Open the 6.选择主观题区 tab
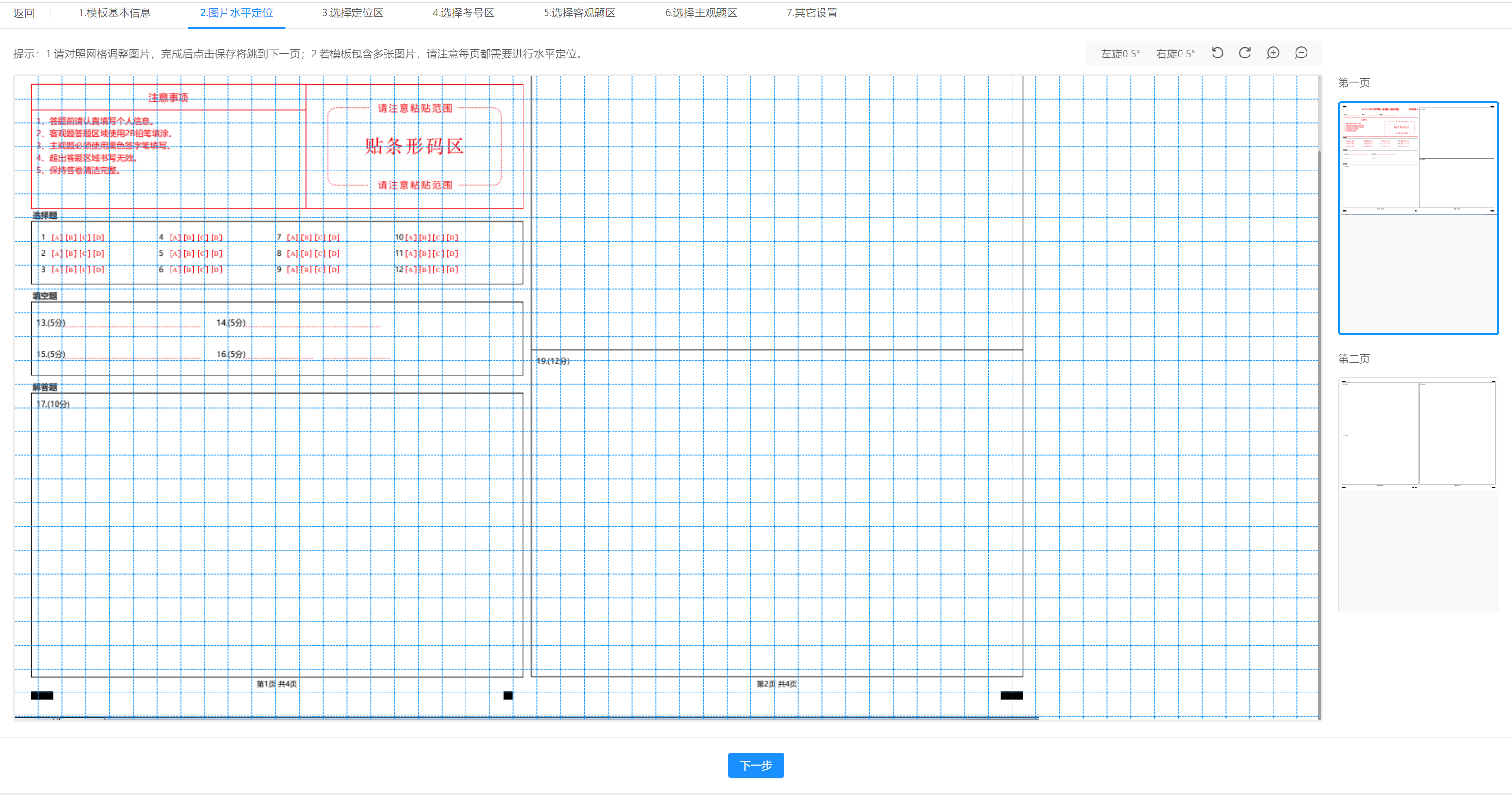Viewport: 1512px width, 795px height. [x=700, y=13]
